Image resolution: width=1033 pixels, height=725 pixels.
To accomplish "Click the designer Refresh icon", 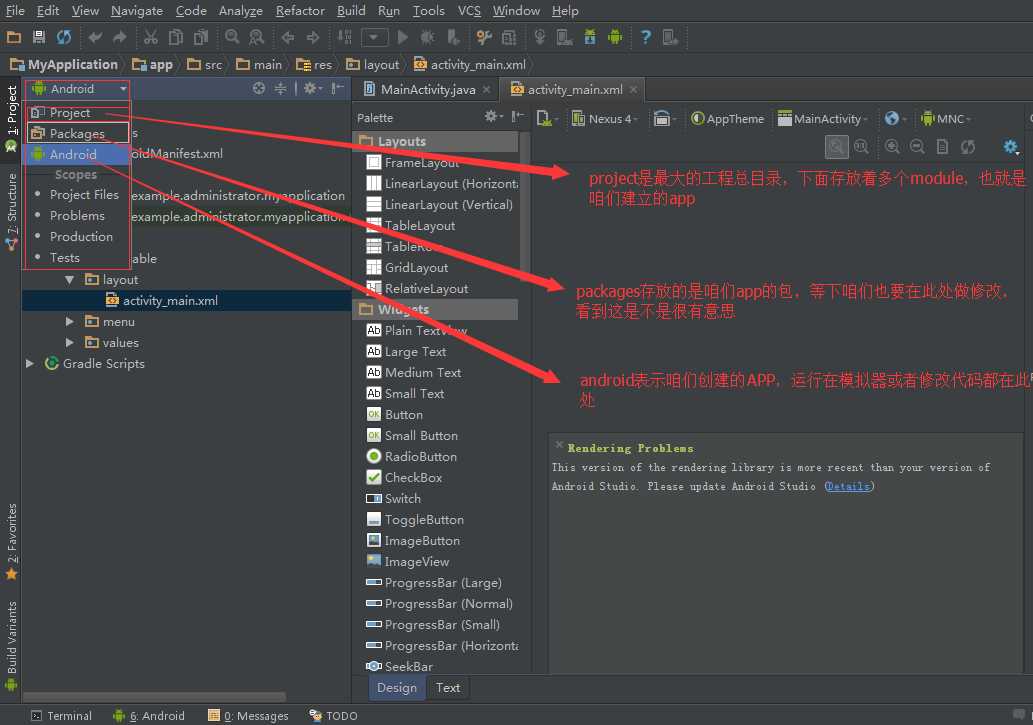I will pos(967,146).
